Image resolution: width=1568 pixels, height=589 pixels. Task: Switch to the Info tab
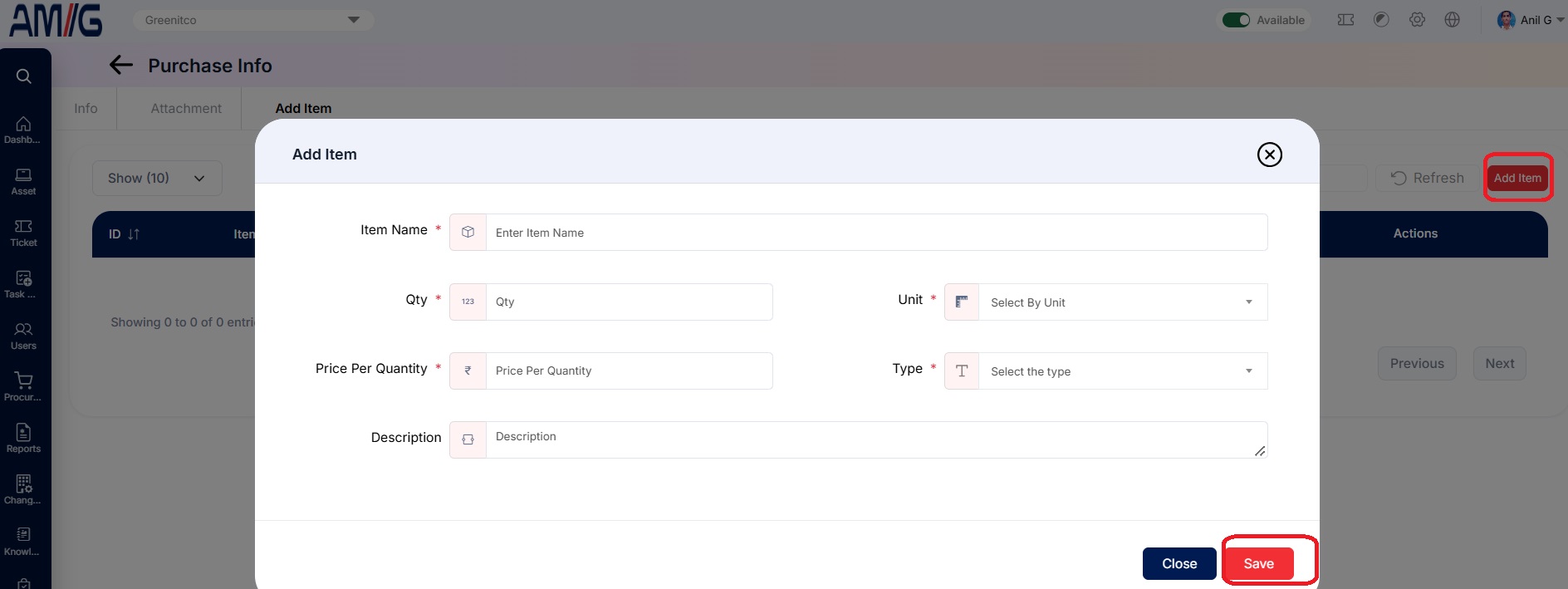tap(86, 108)
